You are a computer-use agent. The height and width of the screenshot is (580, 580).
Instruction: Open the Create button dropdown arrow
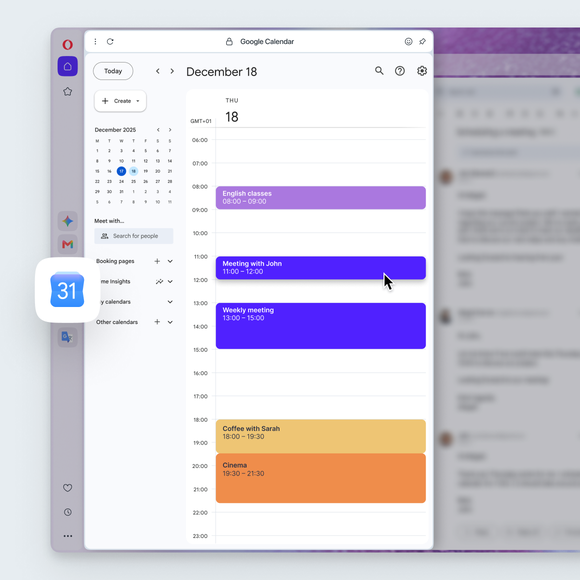(138, 101)
